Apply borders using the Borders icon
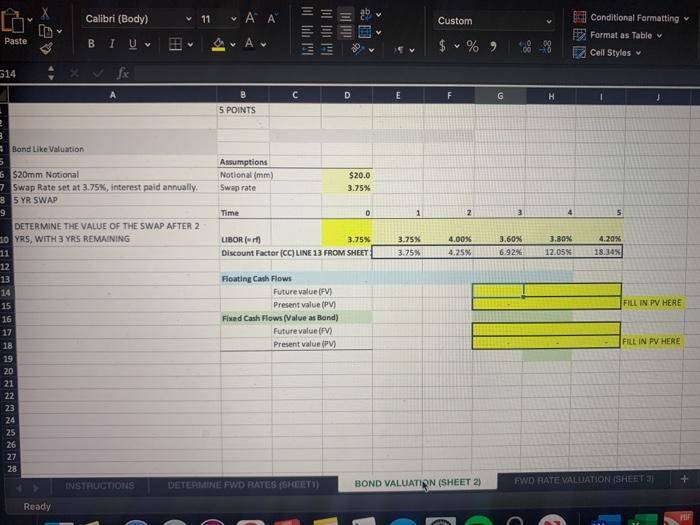 click(x=175, y=44)
